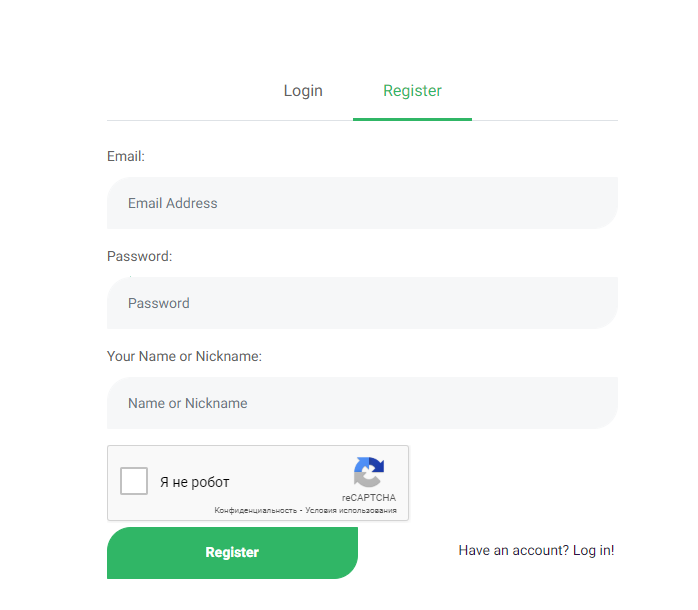Click the "Email:" field label
The height and width of the screenshot is (610, 698).
[x=126, y=156]
